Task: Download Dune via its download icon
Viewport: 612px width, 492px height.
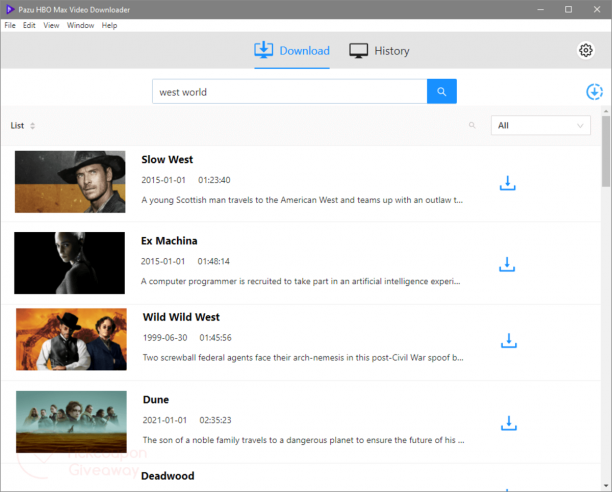Action: tap(509, 423)
